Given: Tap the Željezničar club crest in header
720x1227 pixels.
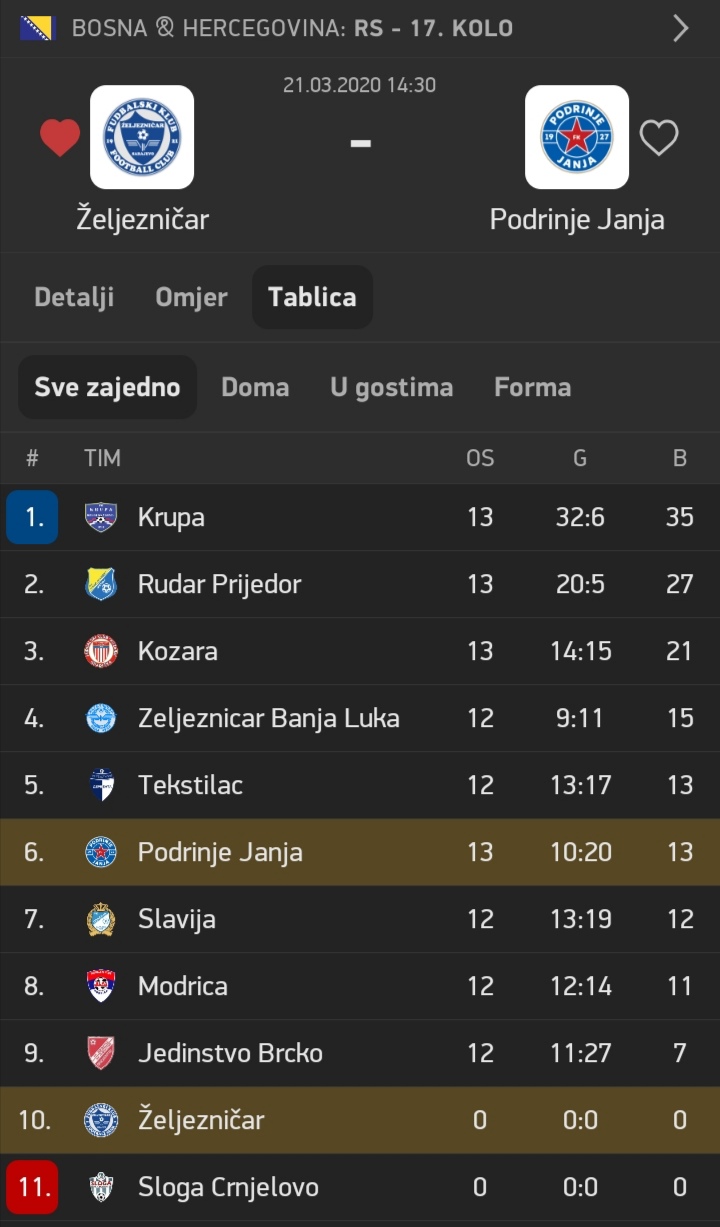Looking at the screenshot, I should pos(142,137).
